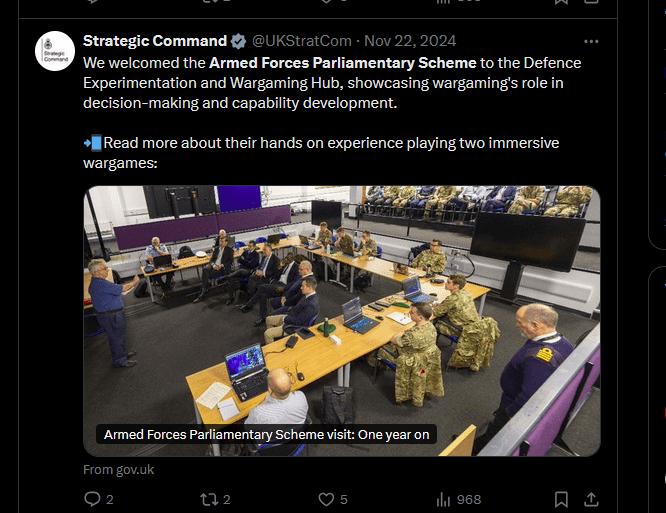Open the view analytics bar chart icon
This screenshot has height=513, width=666.
coord(443,499)
